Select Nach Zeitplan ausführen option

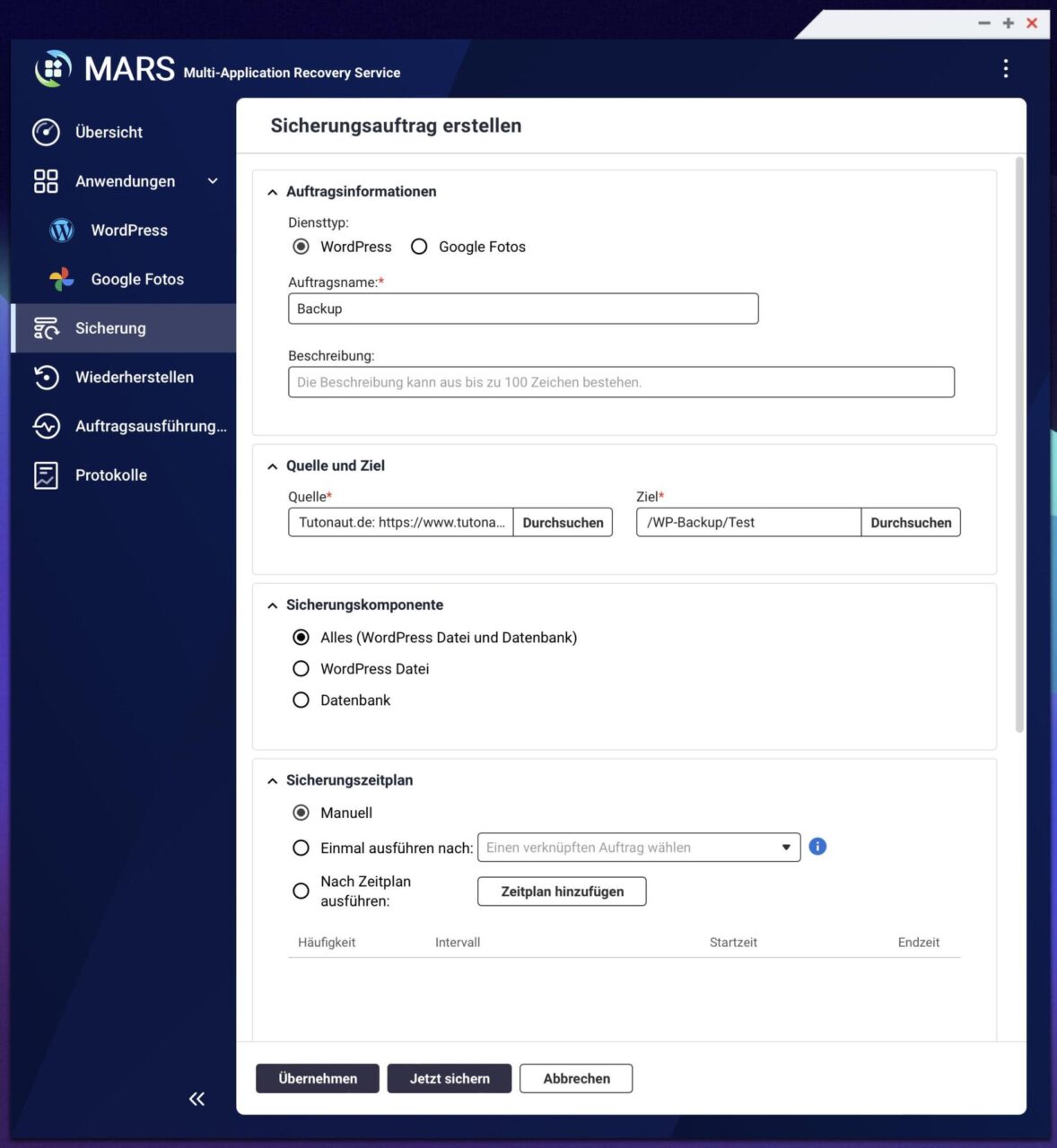tap(301, 891)
